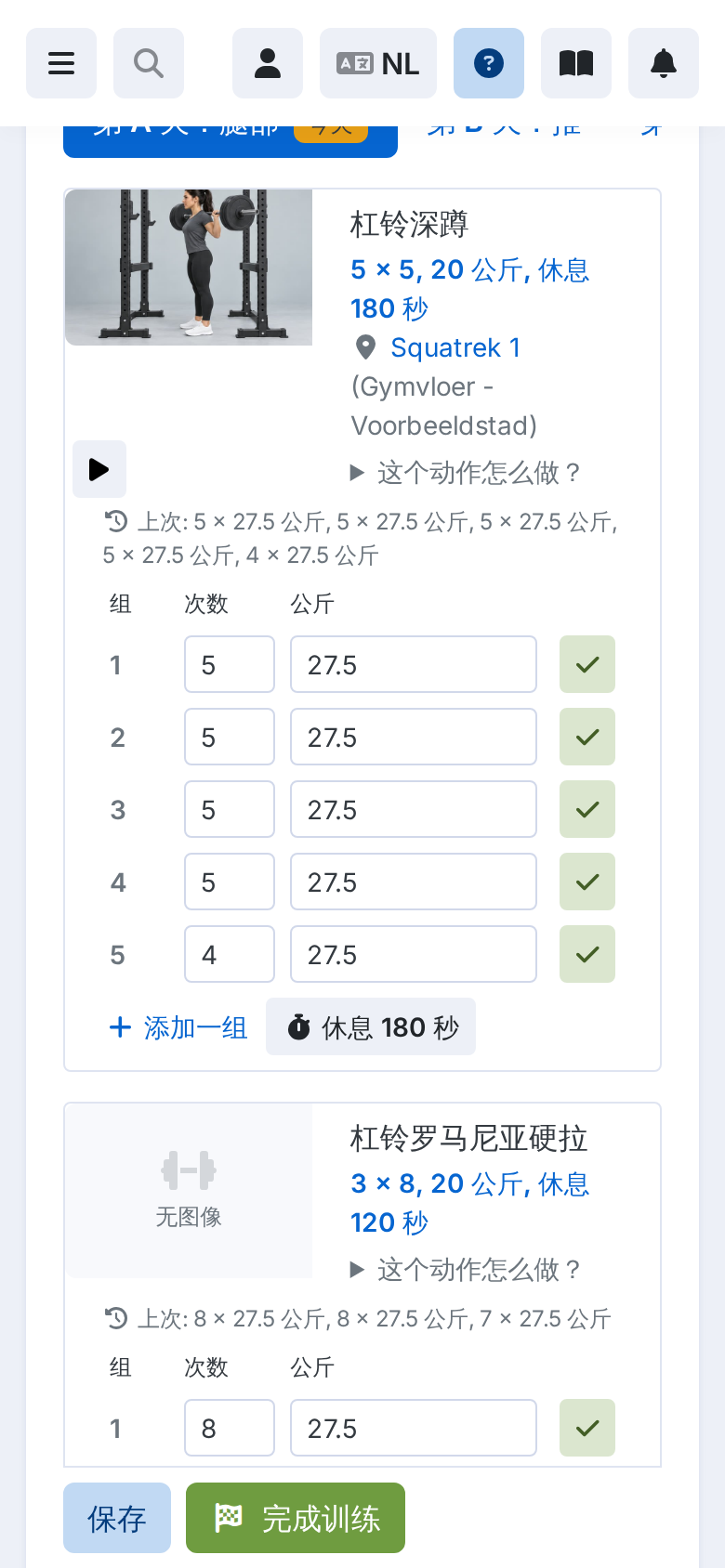Image resolution: width=725 pixels, height=1568 pixels.
Task: Open the notifications bell
Action: pyautogui.click(x=664, y=63)
